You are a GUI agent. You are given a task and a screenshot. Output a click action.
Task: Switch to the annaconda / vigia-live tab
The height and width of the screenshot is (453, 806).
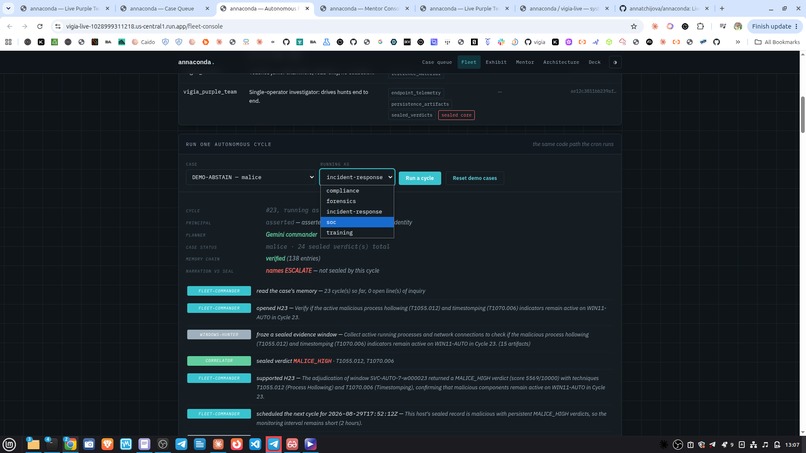point(564,9)
